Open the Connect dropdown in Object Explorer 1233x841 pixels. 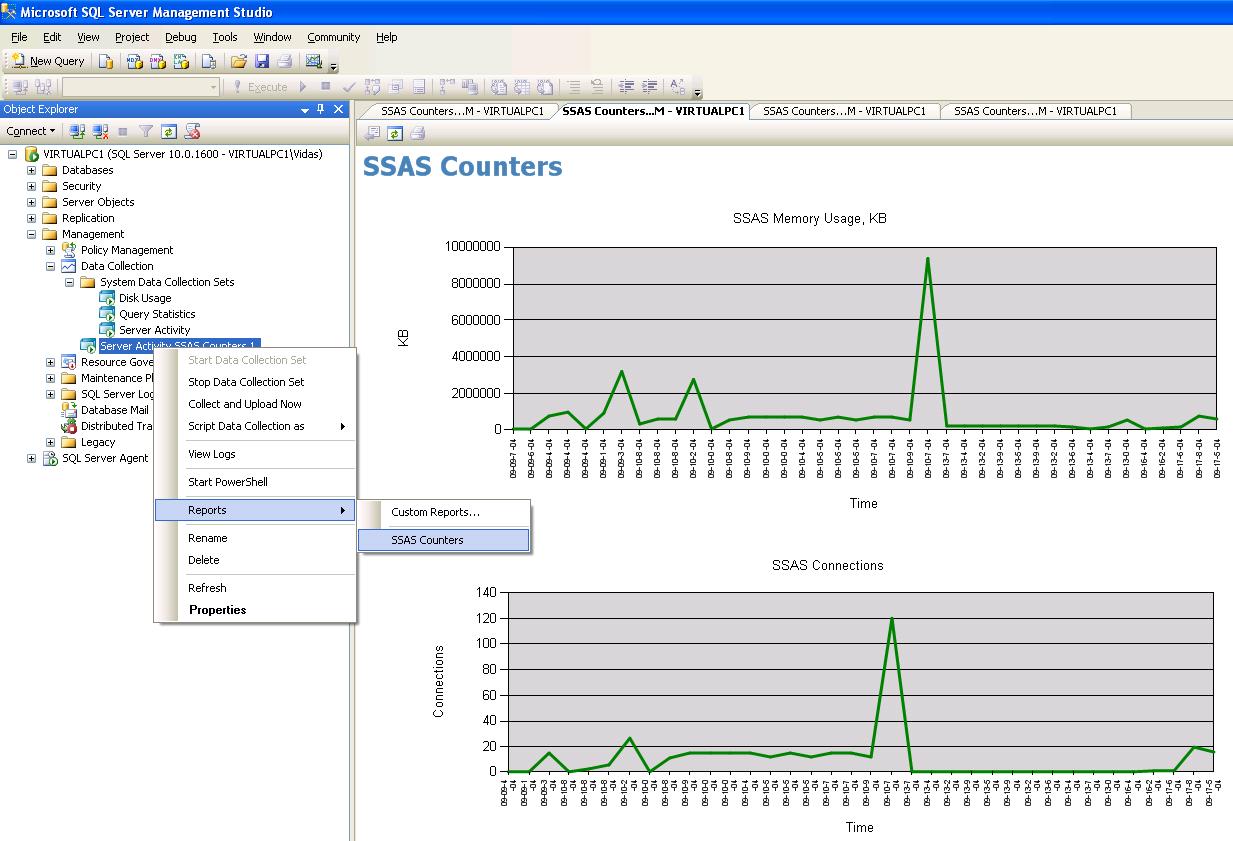click(x=31, y=131)
